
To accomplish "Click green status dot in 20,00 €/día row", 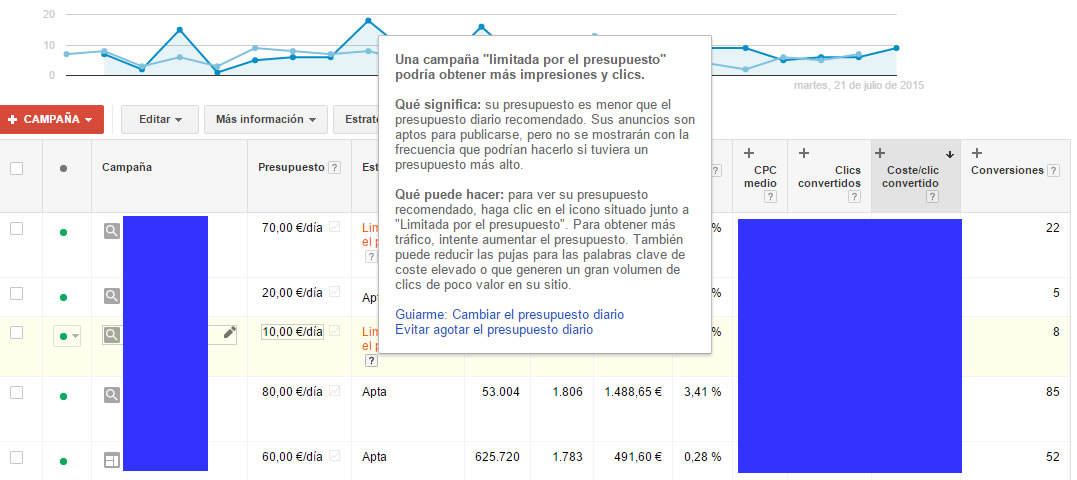I will click(x=63, y=297).
